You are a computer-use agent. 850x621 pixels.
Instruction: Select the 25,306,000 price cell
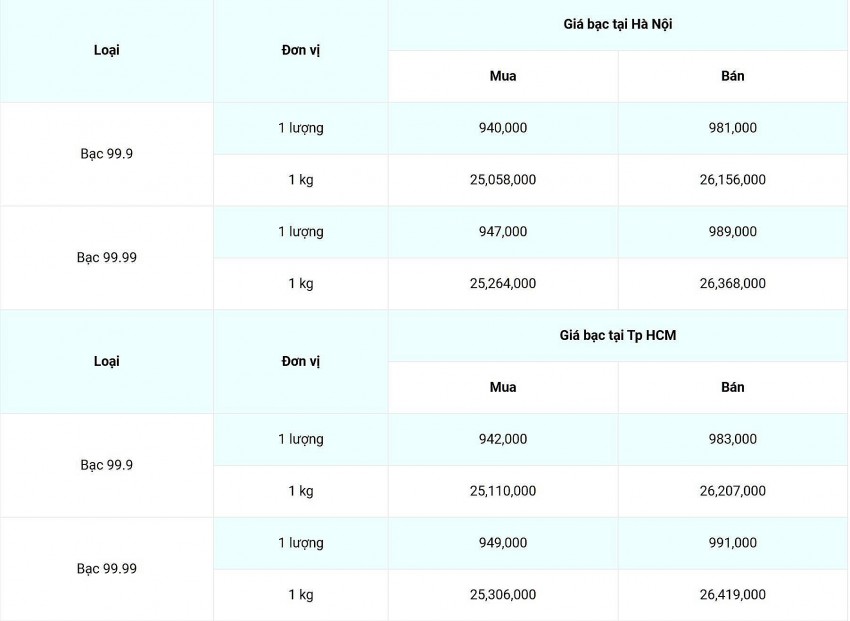pyautogui.click(x=503, y=595)
